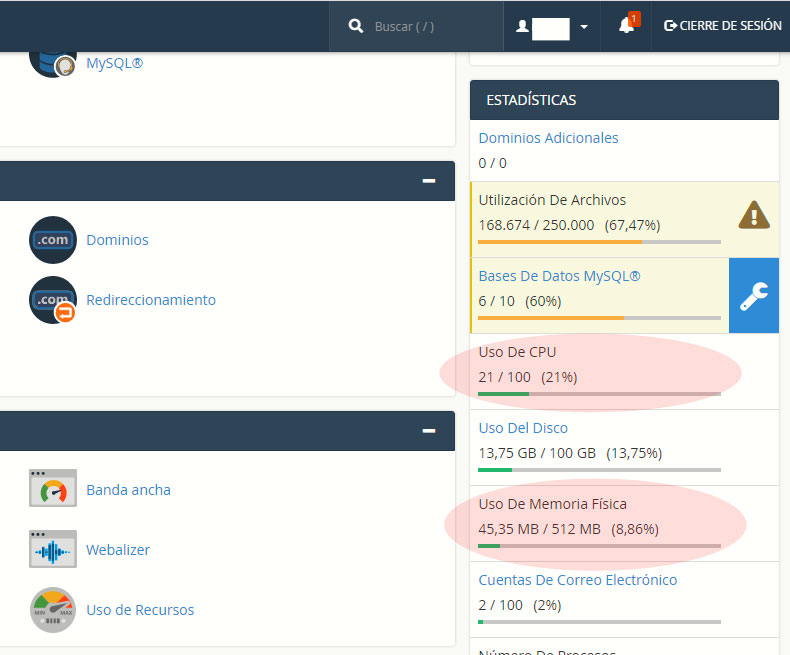Collapse the domains section with minus button
Viewport: 790px width, 655px height.
429,181
